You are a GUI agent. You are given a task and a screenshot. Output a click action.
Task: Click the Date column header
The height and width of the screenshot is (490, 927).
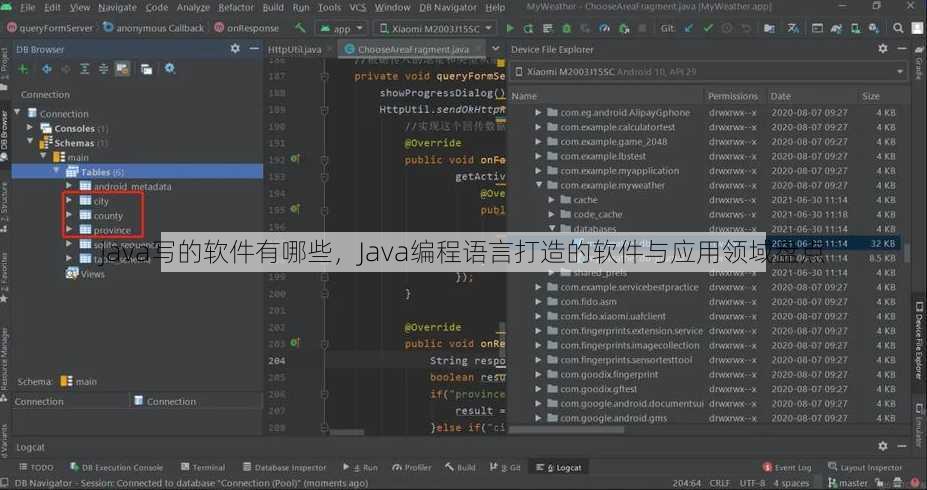[x=780, y=96]
